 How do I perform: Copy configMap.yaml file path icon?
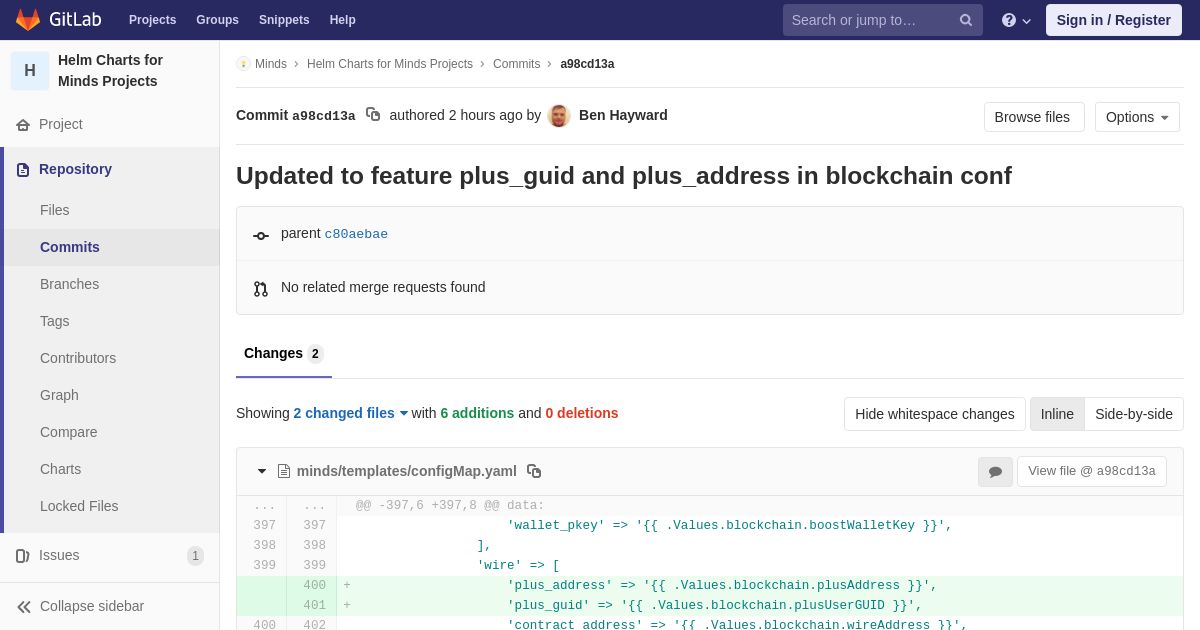pyautogui.click(x=534, y=471)
